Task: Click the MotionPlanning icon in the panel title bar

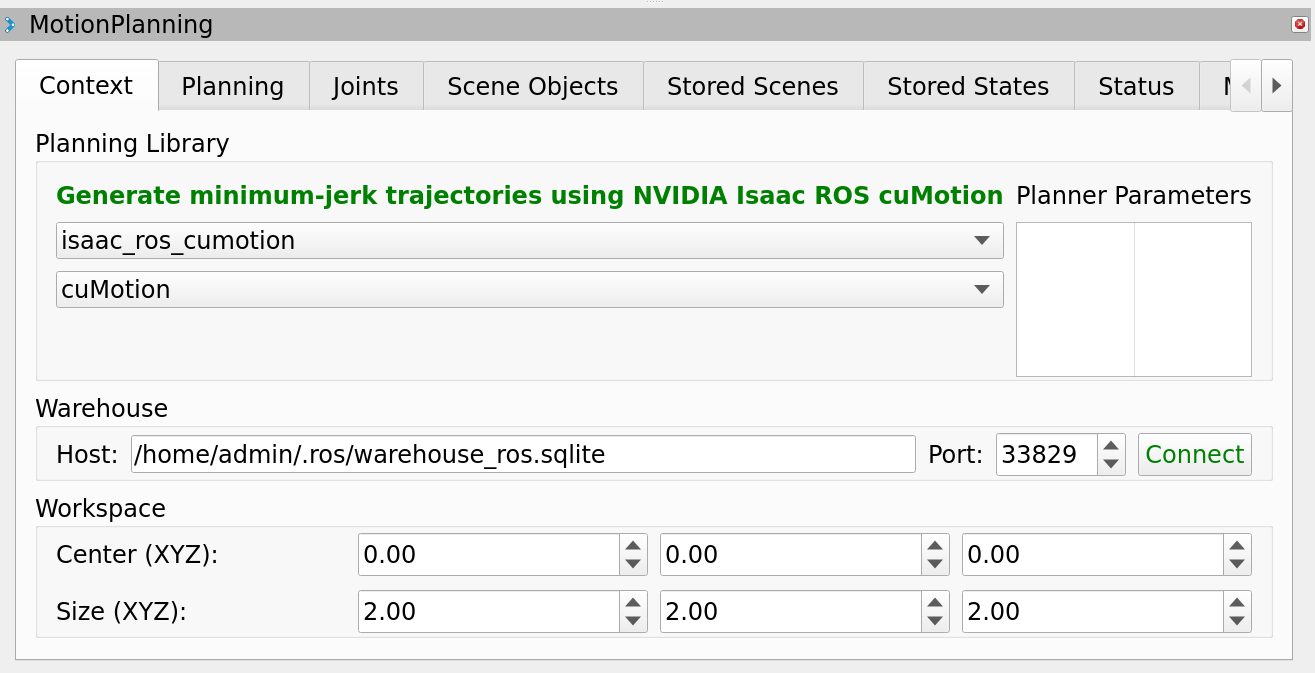Action: (x=12, y=24)
